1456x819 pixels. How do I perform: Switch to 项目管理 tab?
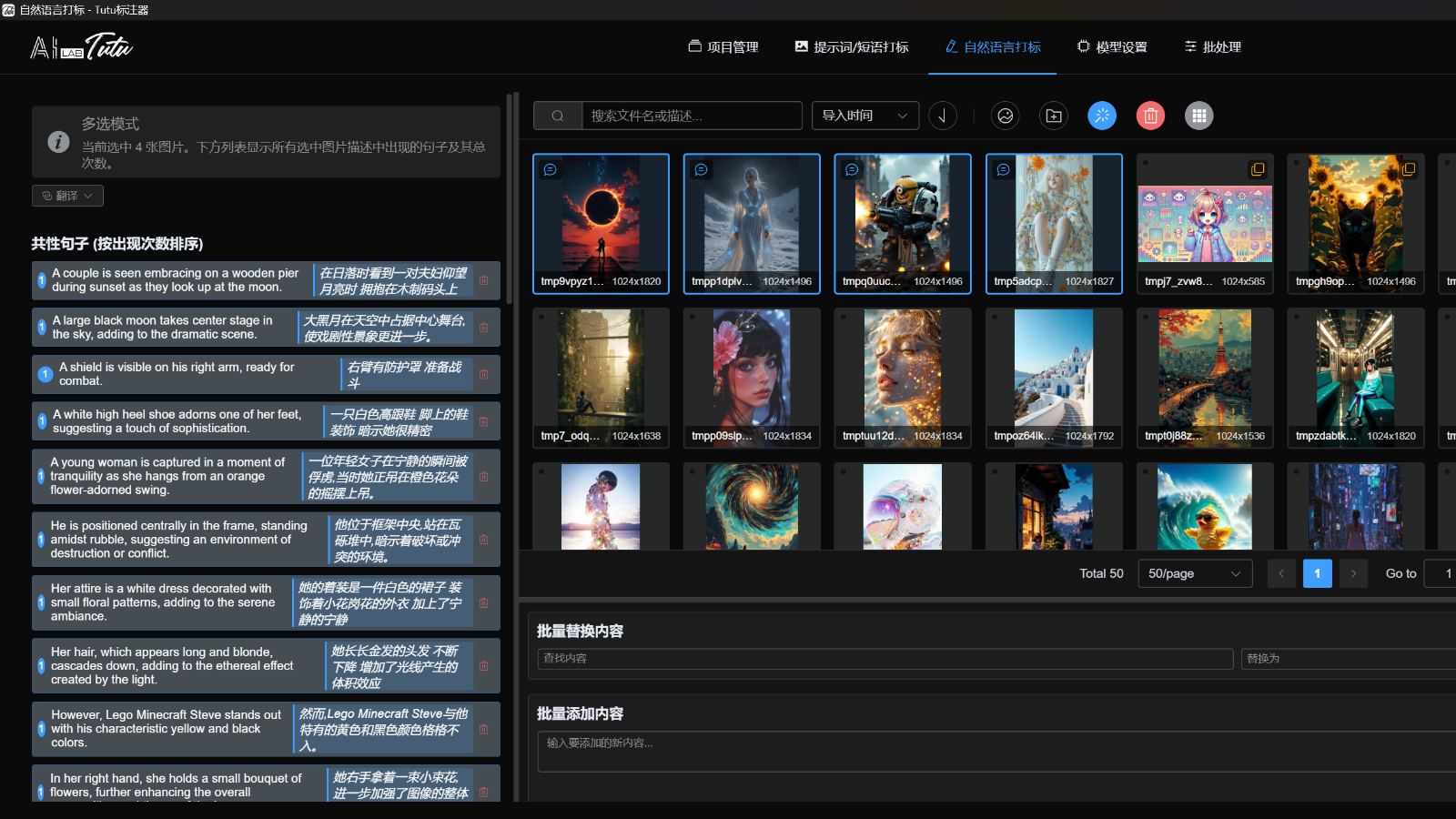[723, 46]
